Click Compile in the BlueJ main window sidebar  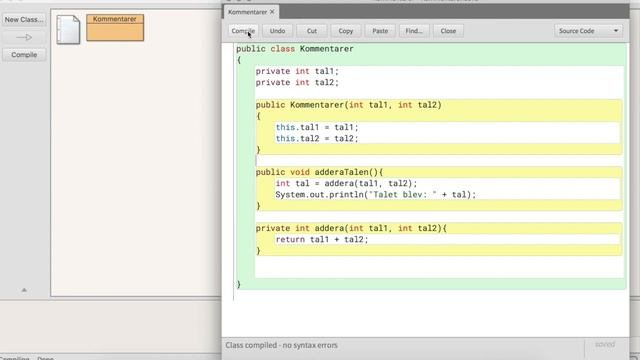(x=24, y=55)
